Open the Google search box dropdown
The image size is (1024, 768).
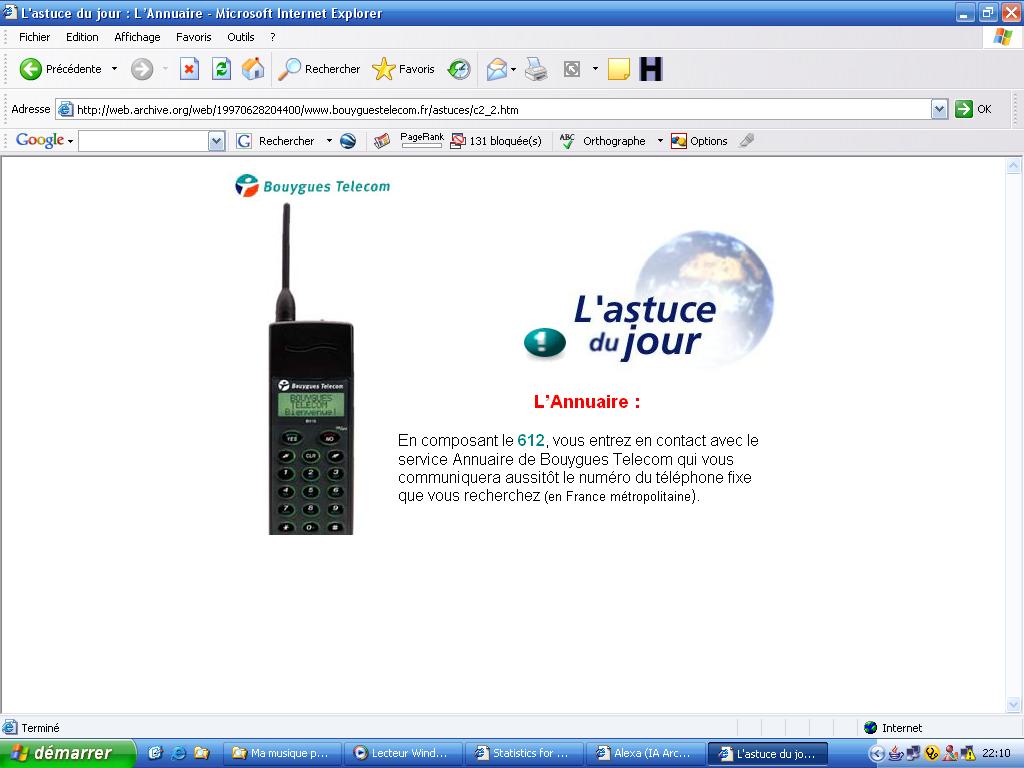point(216,141)
